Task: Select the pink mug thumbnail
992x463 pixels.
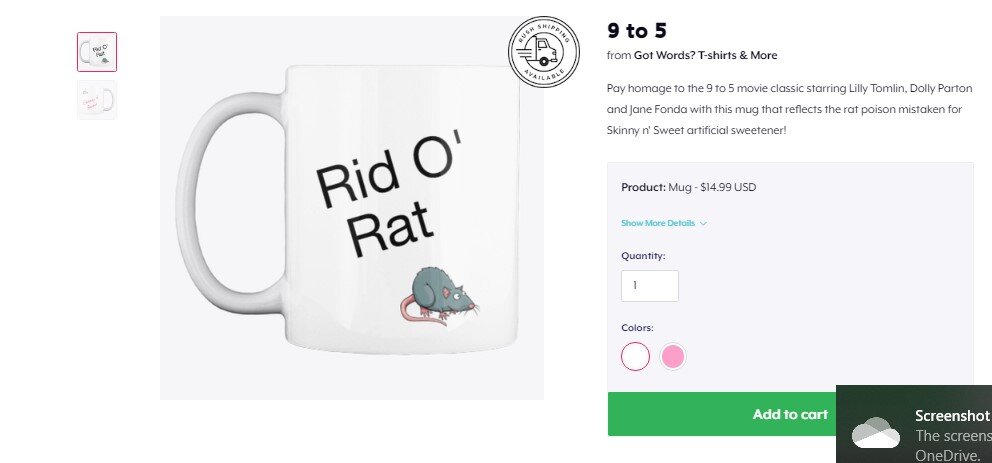Action: pos(97,100)
